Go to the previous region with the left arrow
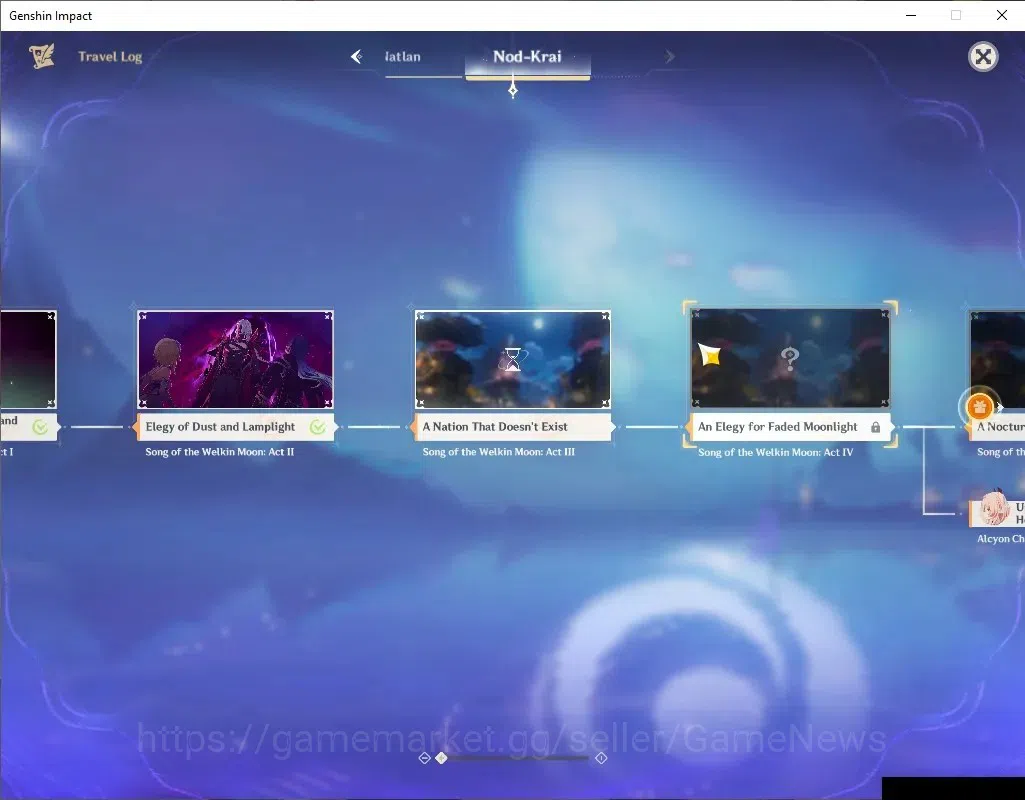This screenshot has width=1025, height=800. click(x=356, y=57)
